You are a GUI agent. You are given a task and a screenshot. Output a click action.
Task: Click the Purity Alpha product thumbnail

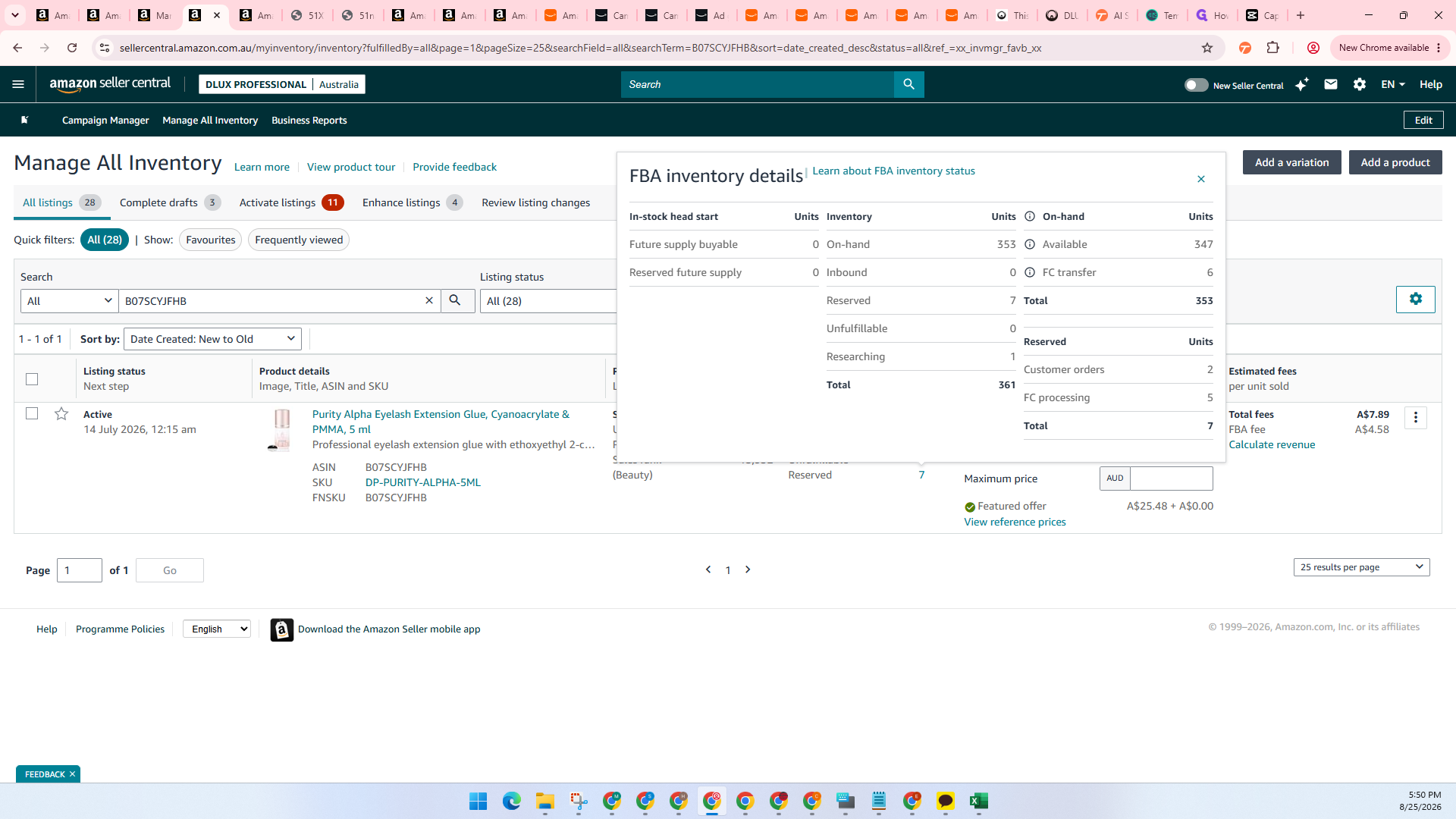coord(281,430)
